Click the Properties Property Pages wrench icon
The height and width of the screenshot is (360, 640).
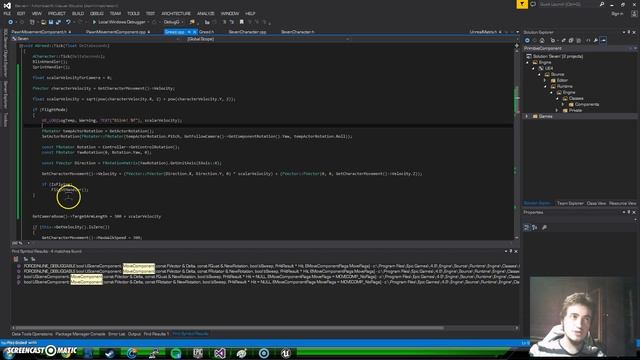(544, 227)
